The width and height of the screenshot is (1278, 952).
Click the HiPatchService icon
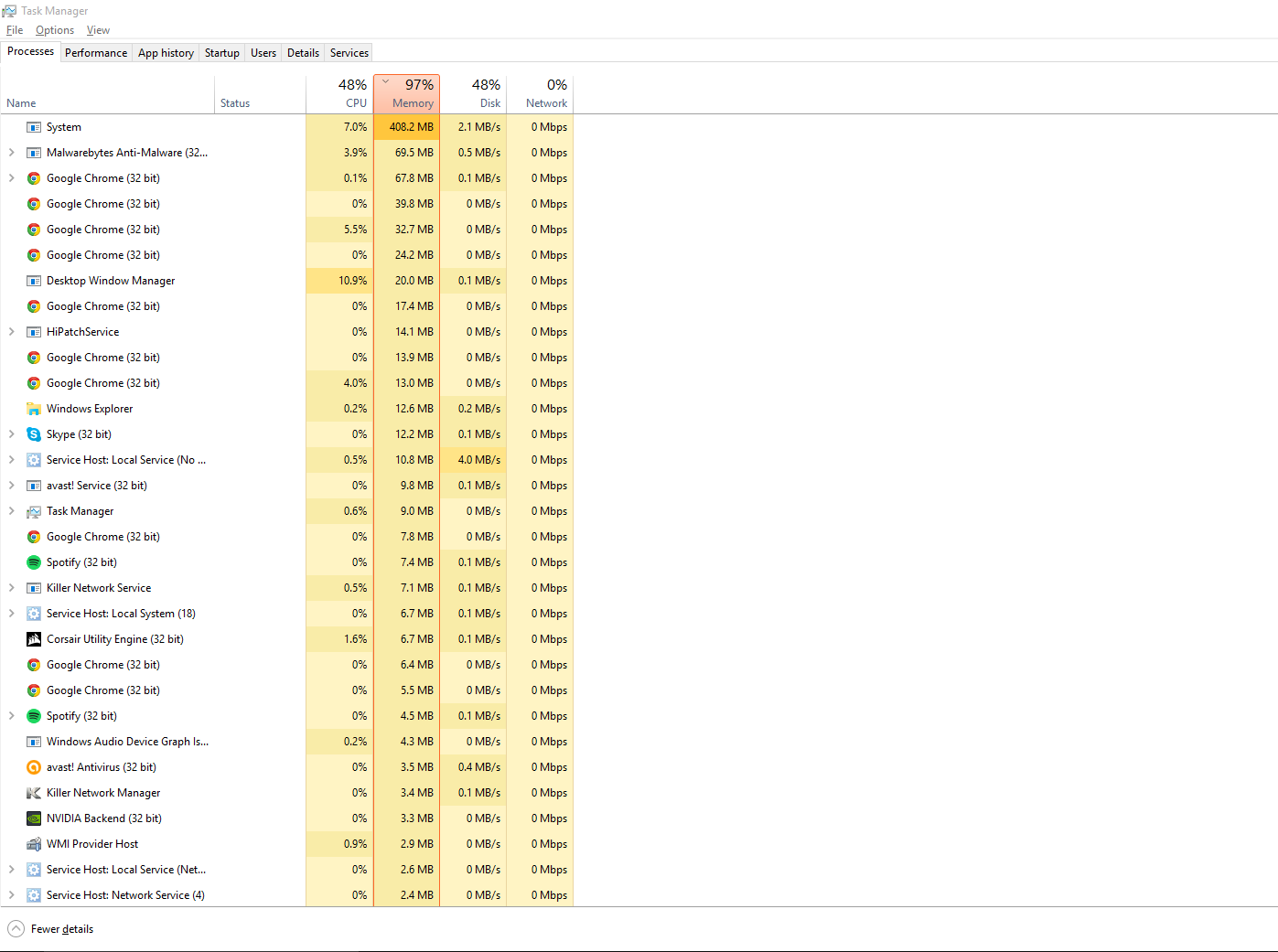coord(34,332)
